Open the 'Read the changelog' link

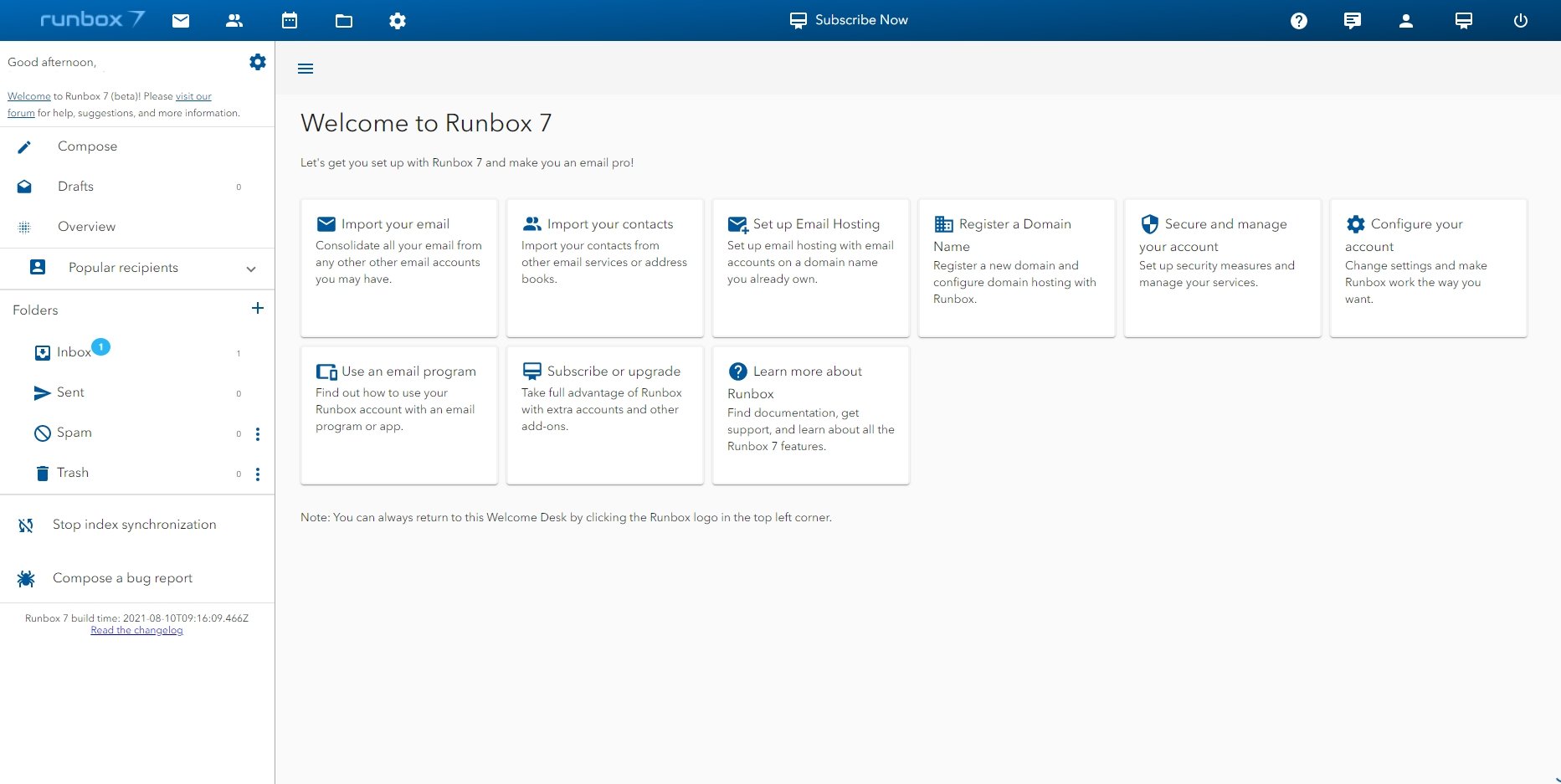(x=136, y=630)
